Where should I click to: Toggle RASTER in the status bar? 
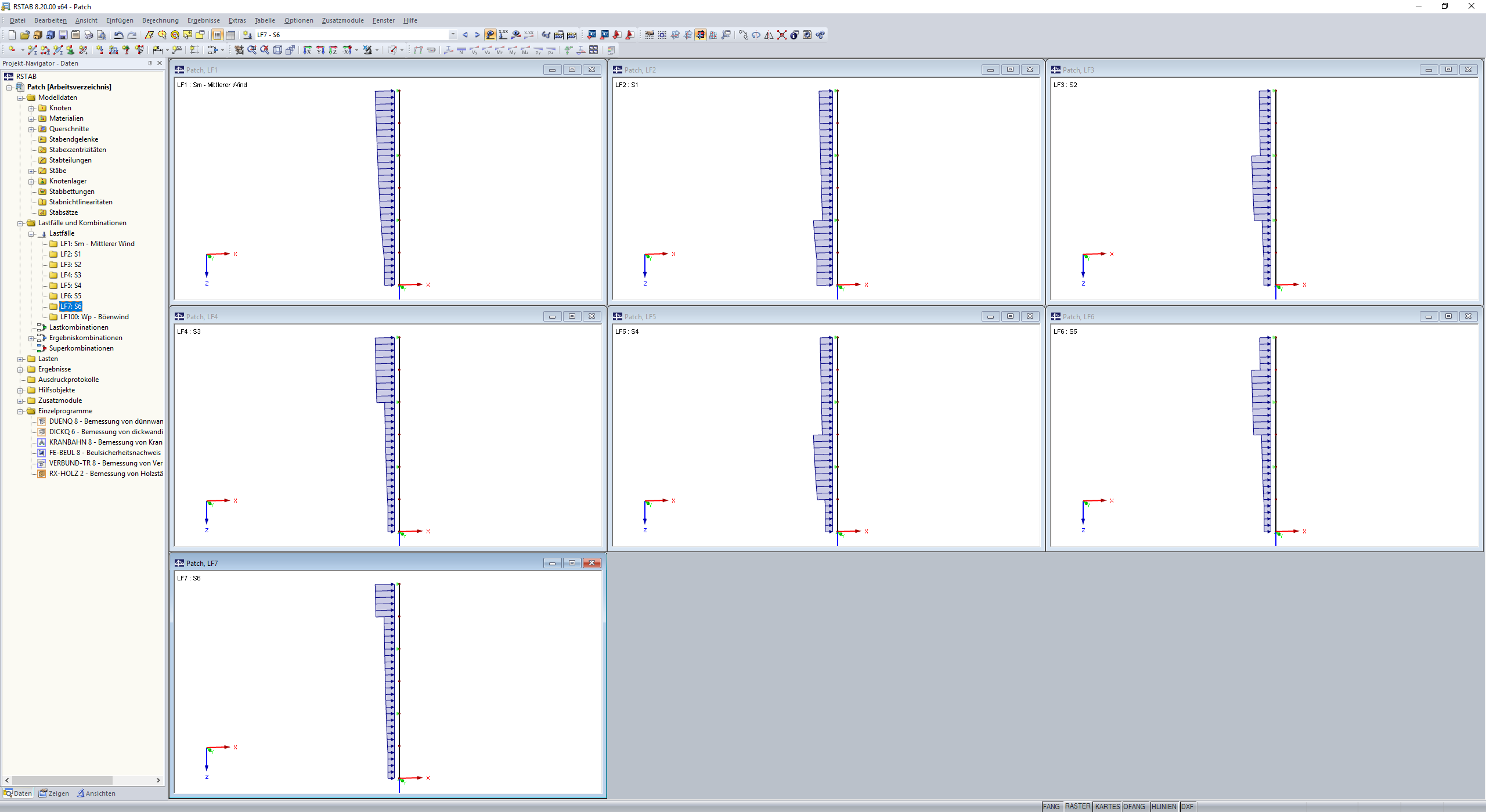pos(1077,806)
